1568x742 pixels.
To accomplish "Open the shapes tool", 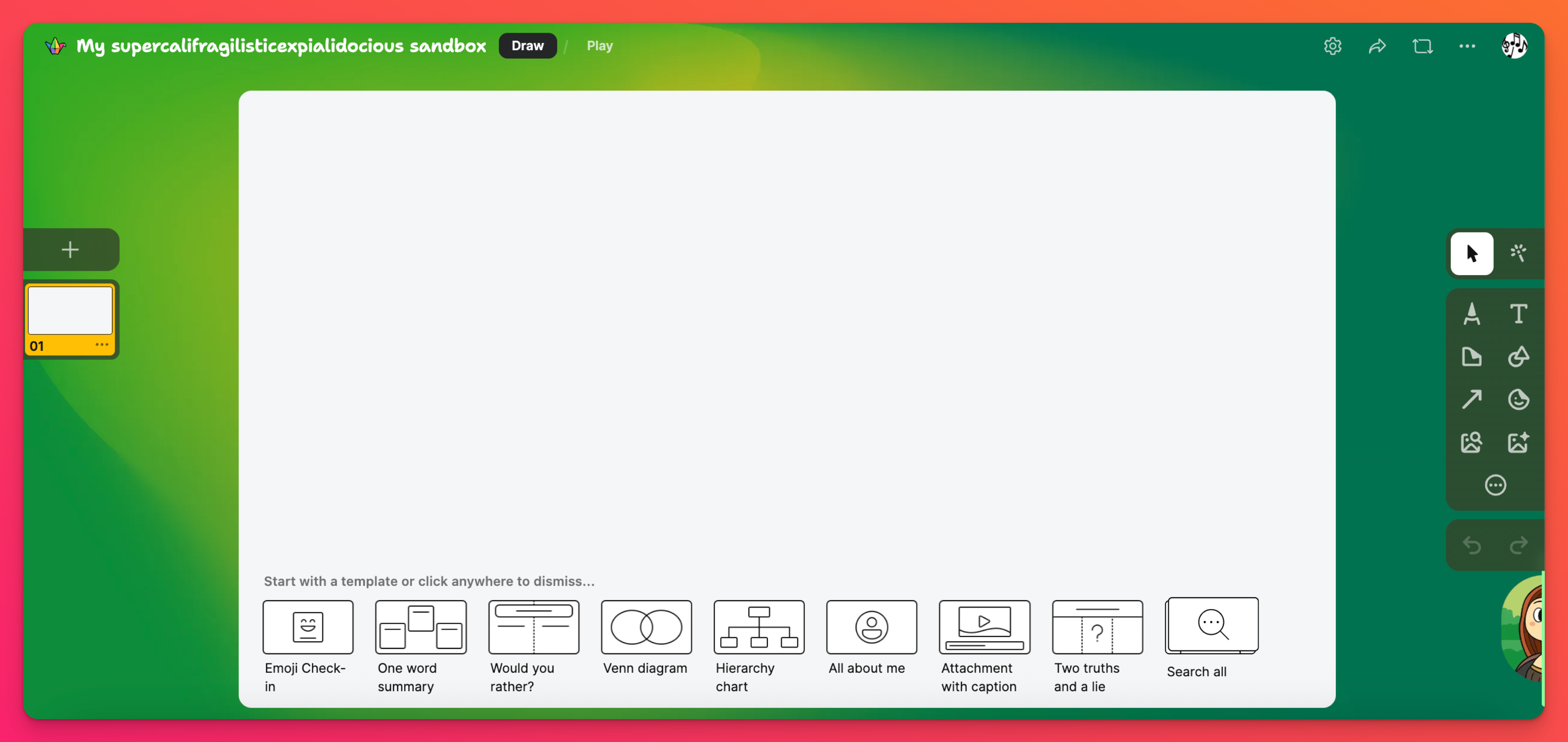I will (x=1518, y=357).
